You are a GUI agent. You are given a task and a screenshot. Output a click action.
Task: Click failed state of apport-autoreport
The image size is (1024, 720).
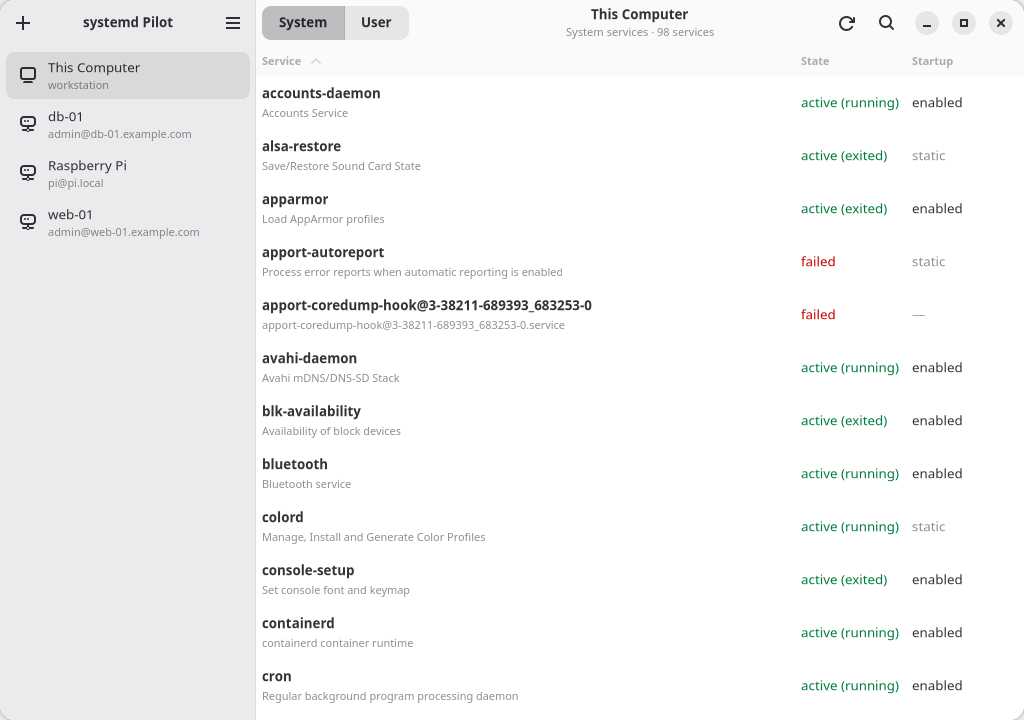(818, 261)
